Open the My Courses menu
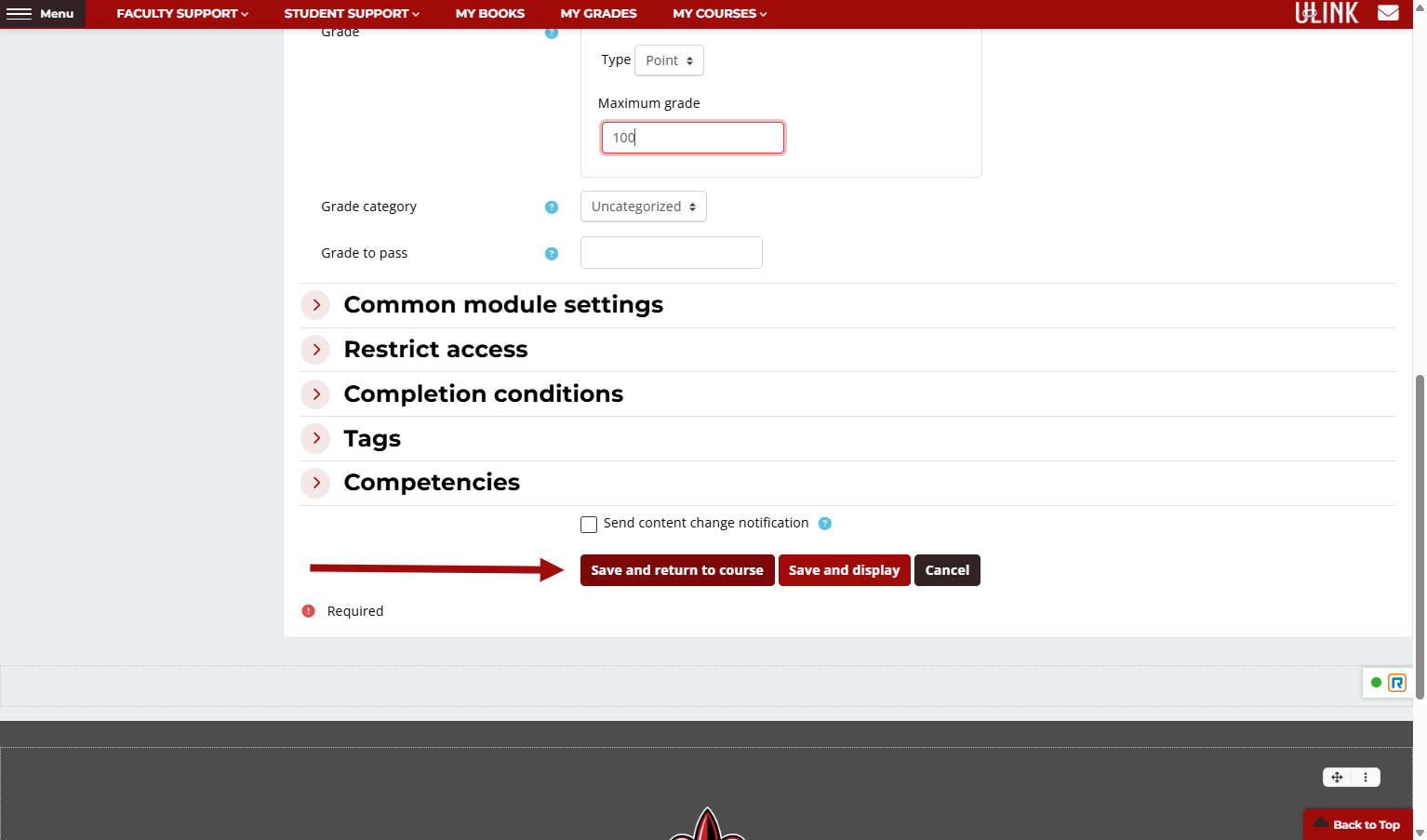This screenshot has height=840, width=1427. click(720, 13)
